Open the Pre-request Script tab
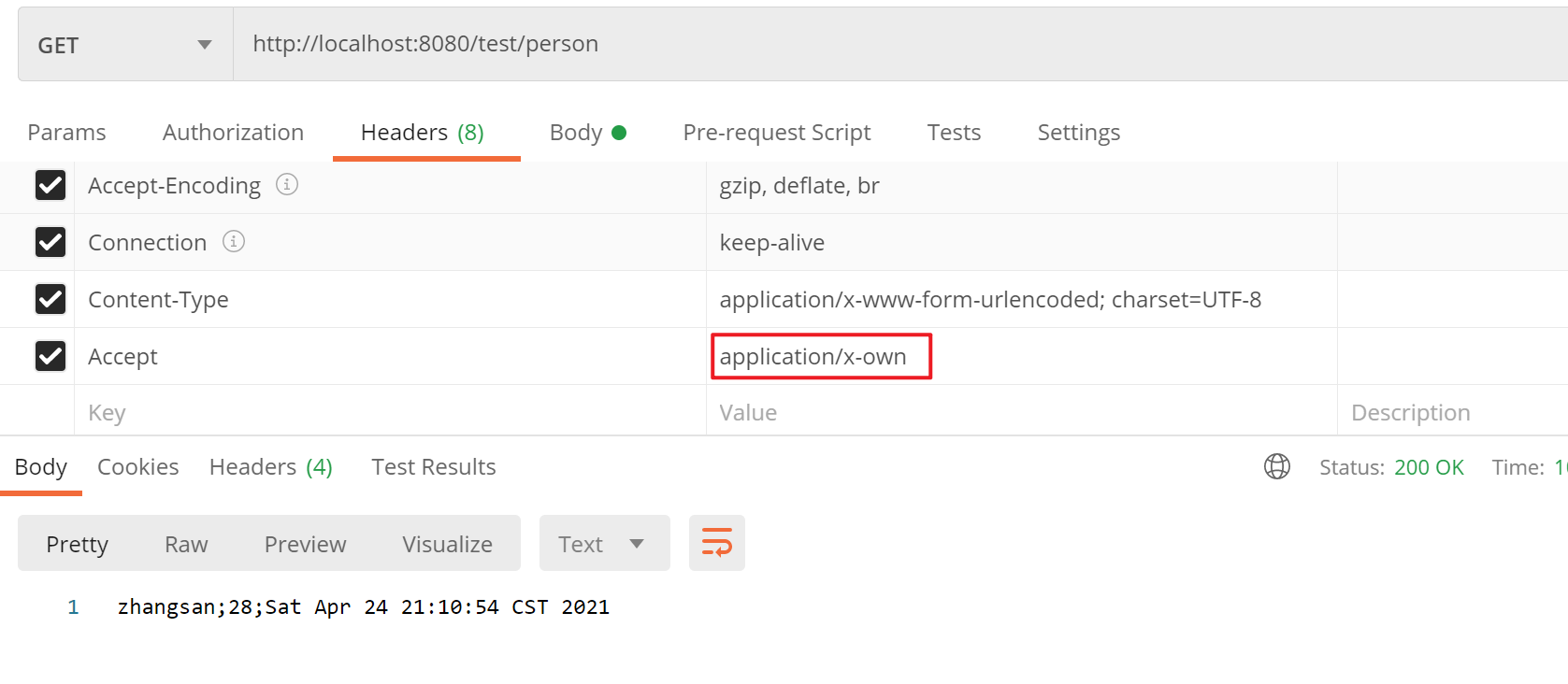1568x684 pixels. tap(776, 133)
